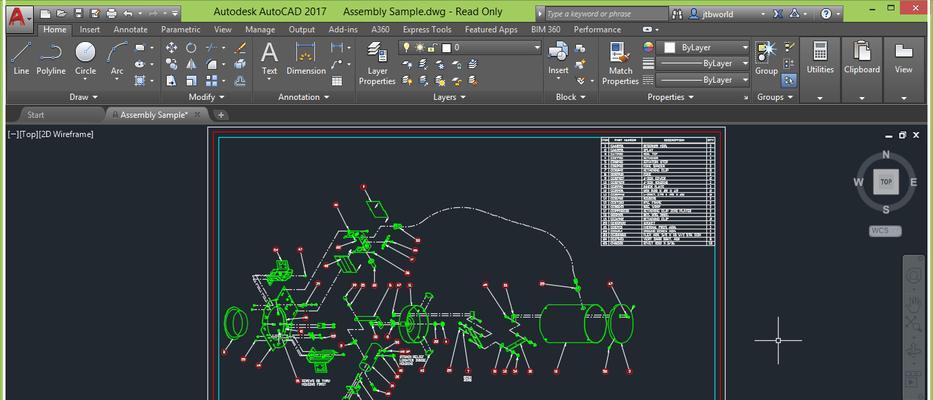Click the Group tool icon
This screenshot has width=933, height=400.
pyautogui.click(x=766, y=58)
